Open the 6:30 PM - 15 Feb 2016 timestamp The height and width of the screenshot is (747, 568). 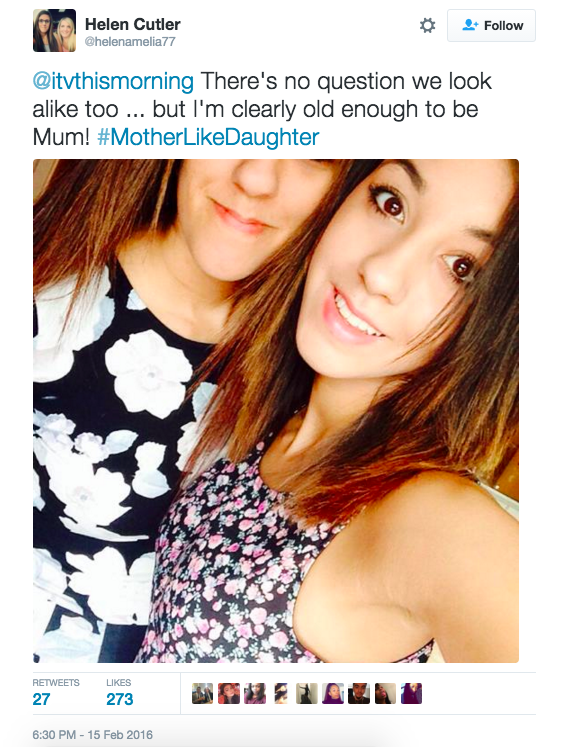(x=92, y=735)
